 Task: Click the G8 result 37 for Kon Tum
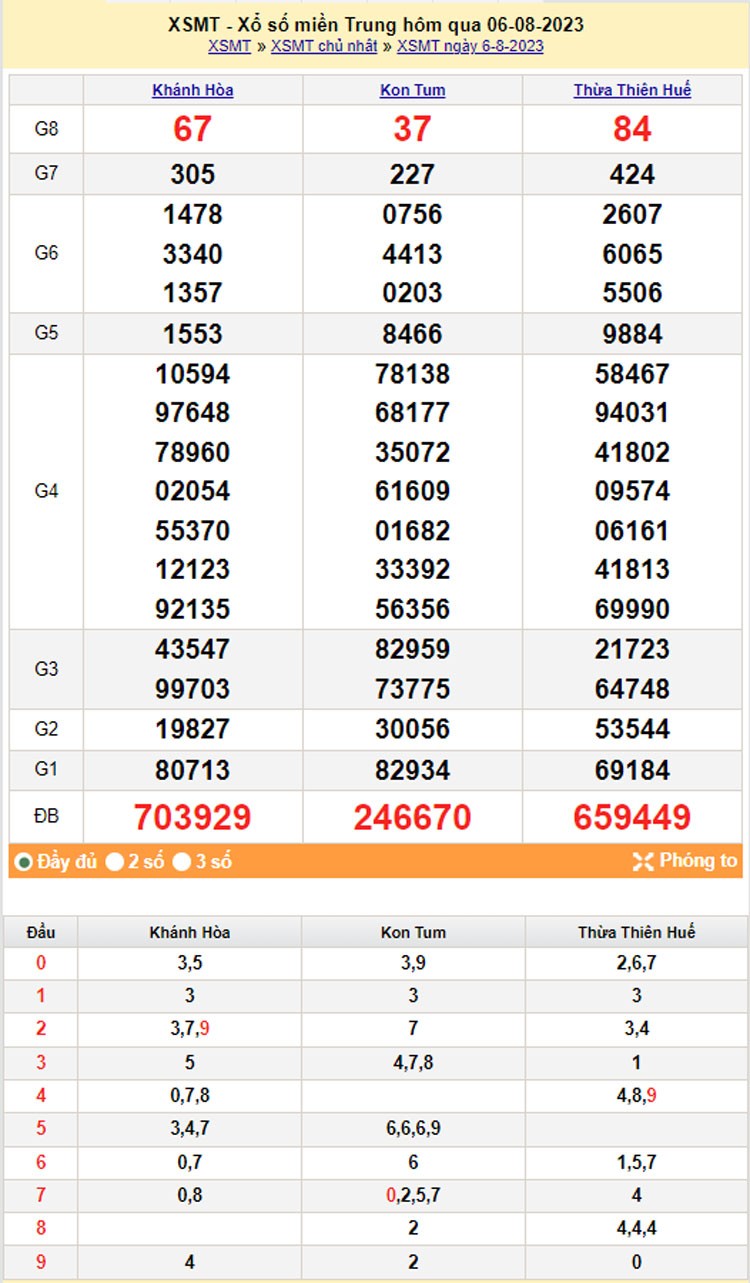click(x=412, y=129)
